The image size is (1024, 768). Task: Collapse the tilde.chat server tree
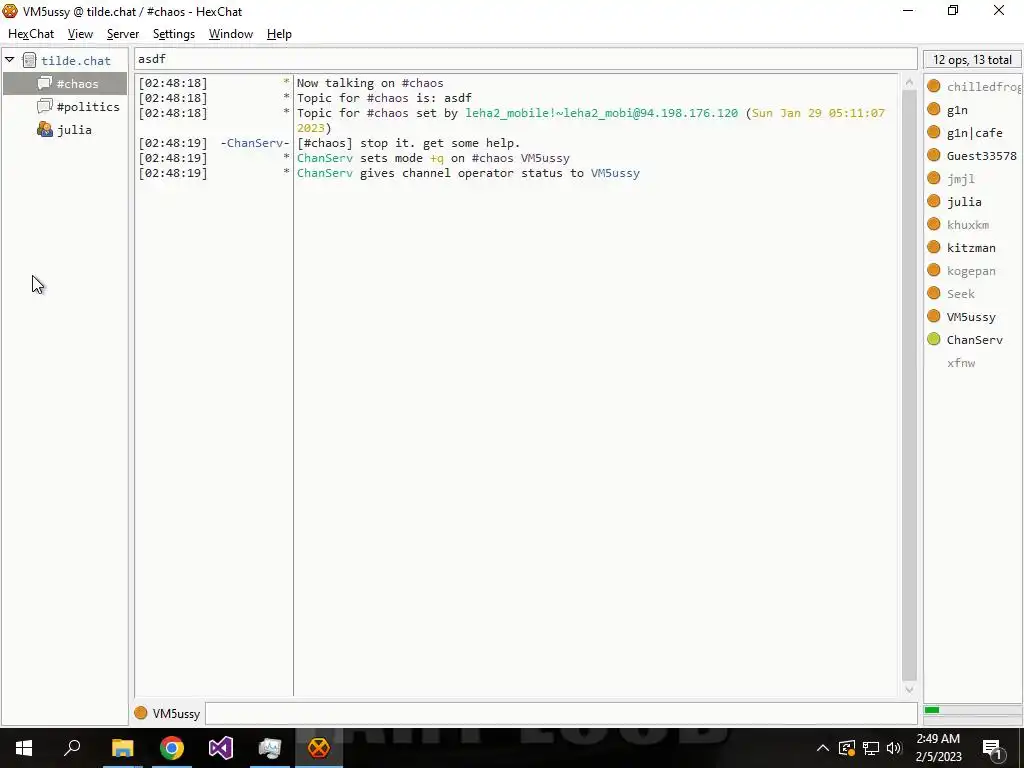pyautogui.click(x=10, y=60)
